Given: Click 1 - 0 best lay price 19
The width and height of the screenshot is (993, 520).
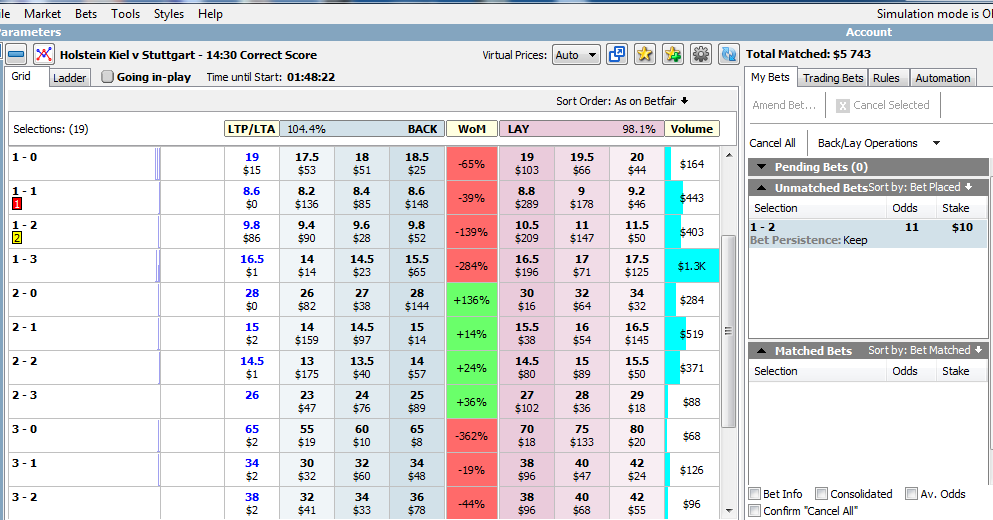Looking at the screenshot, I should click(x=527, y=163).
